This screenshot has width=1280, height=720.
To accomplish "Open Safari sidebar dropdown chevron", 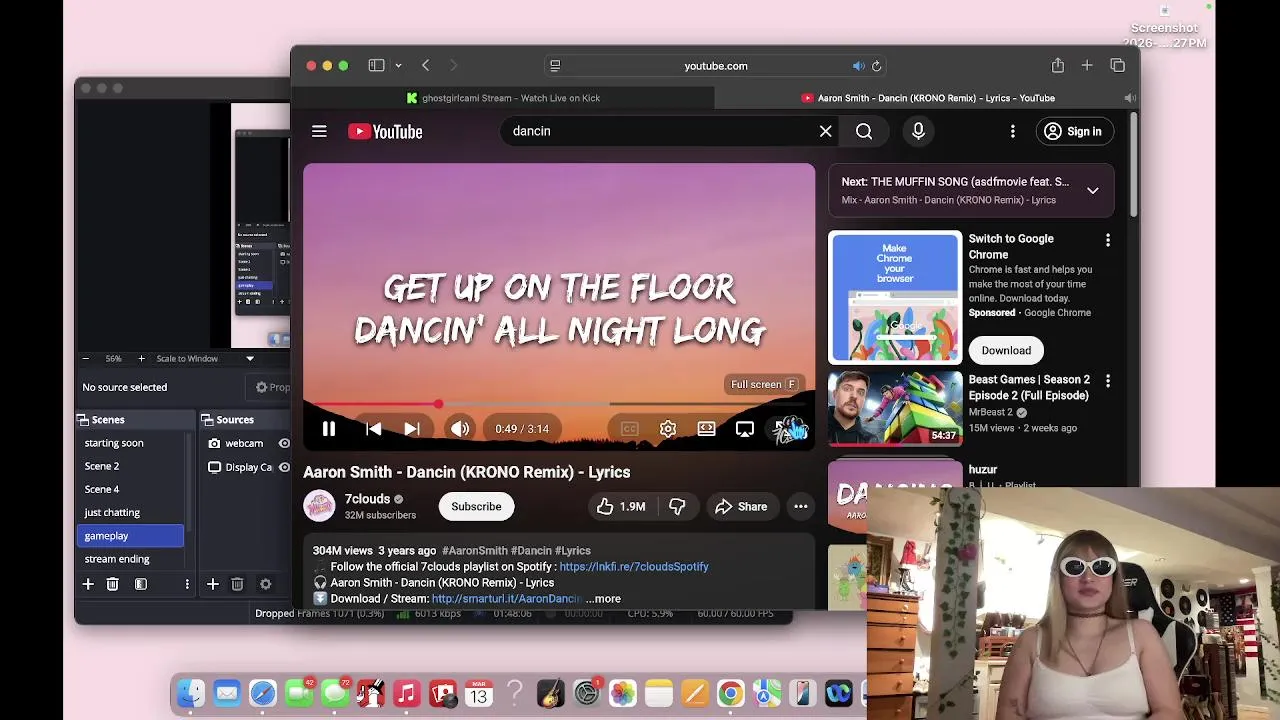I will coord(398,66).
